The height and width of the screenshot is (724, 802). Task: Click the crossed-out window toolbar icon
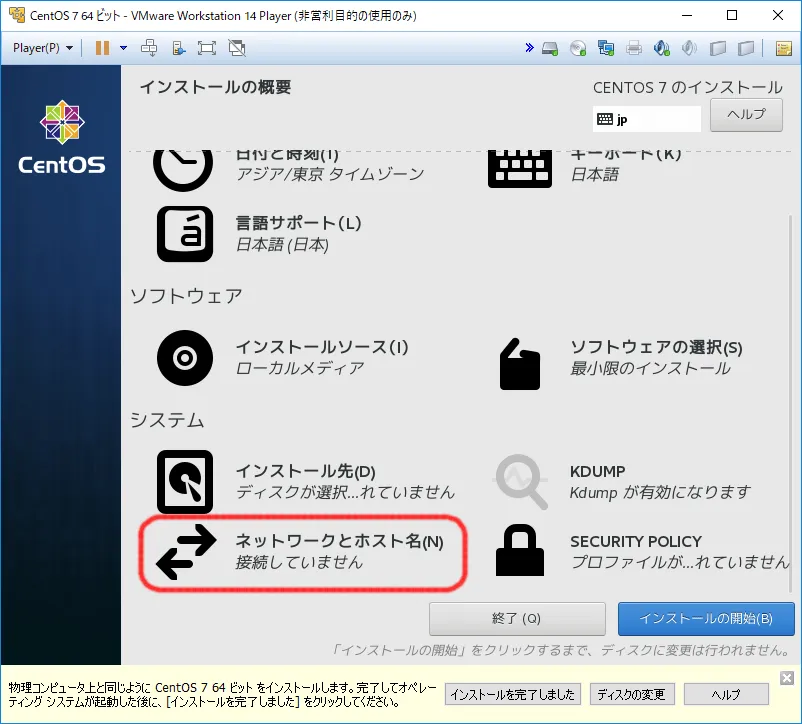237,48
